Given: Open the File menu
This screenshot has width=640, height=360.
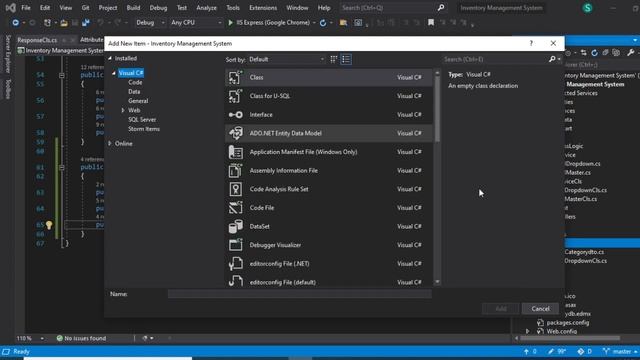Looking at the screenshot, I should pyautogui.click(x=26, y=8).
